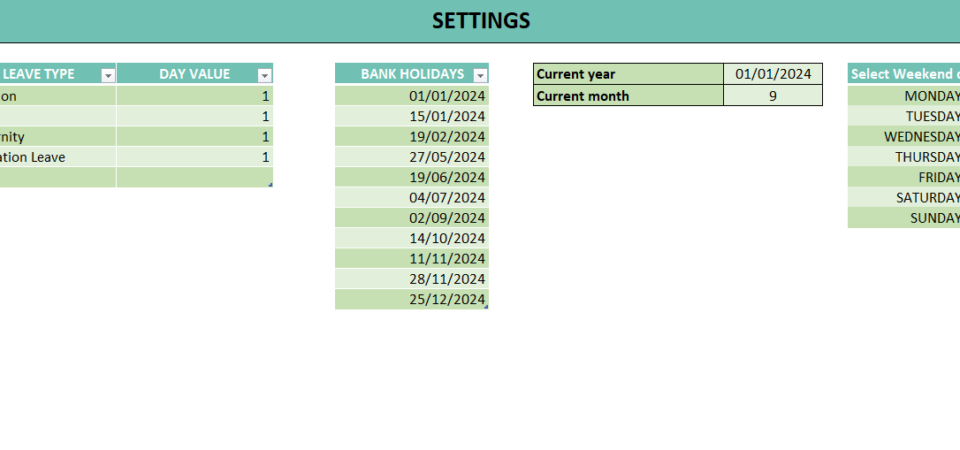The width and height of the screenshot is (960, 450).
Task: Select SUNDAY in the weekend list
Action: pyautogui.click(x=904, y=218)
